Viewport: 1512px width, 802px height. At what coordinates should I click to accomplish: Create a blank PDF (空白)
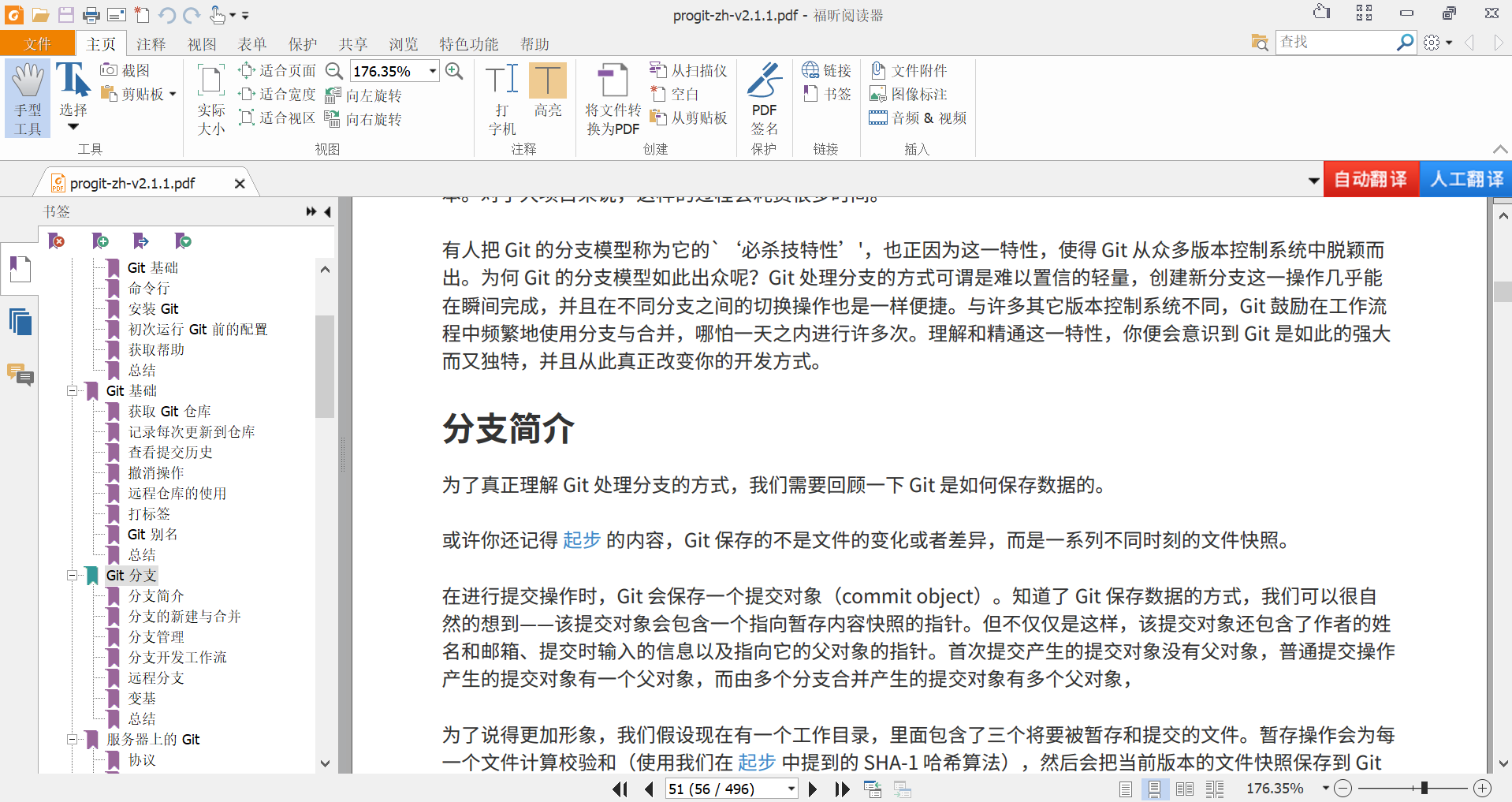675,94
